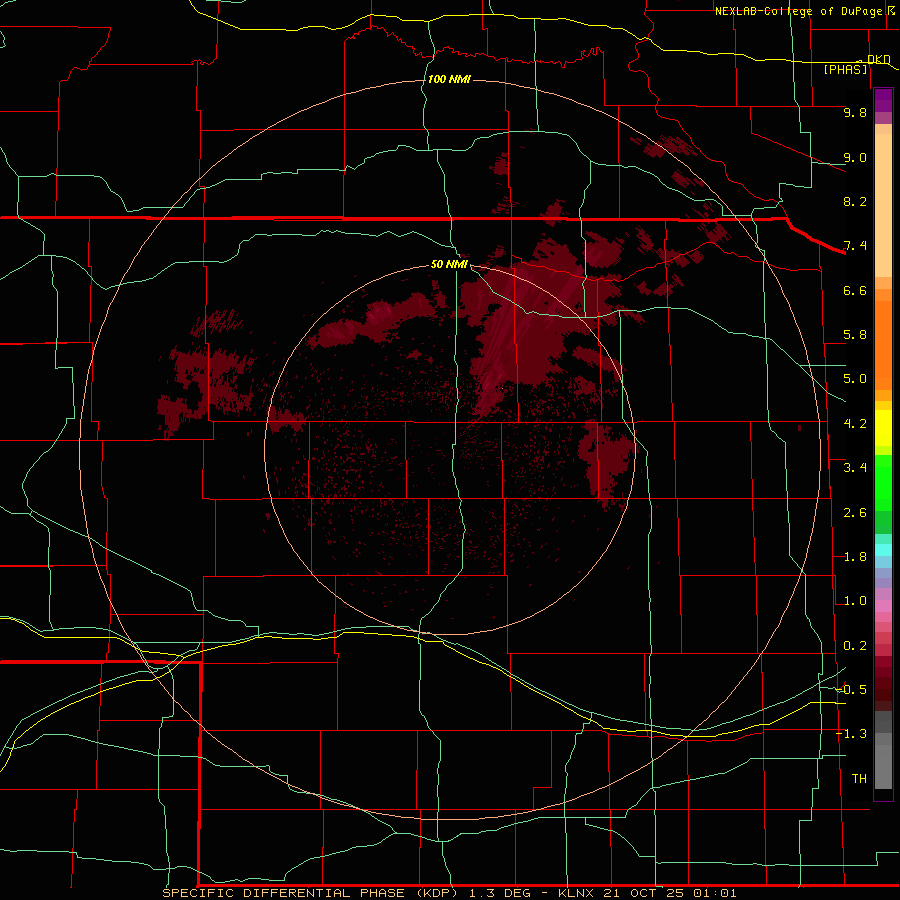Click the legend value '4.2'
Image resolution: width=900 pixels, height=900 pixels.
(x=855, y=424)
